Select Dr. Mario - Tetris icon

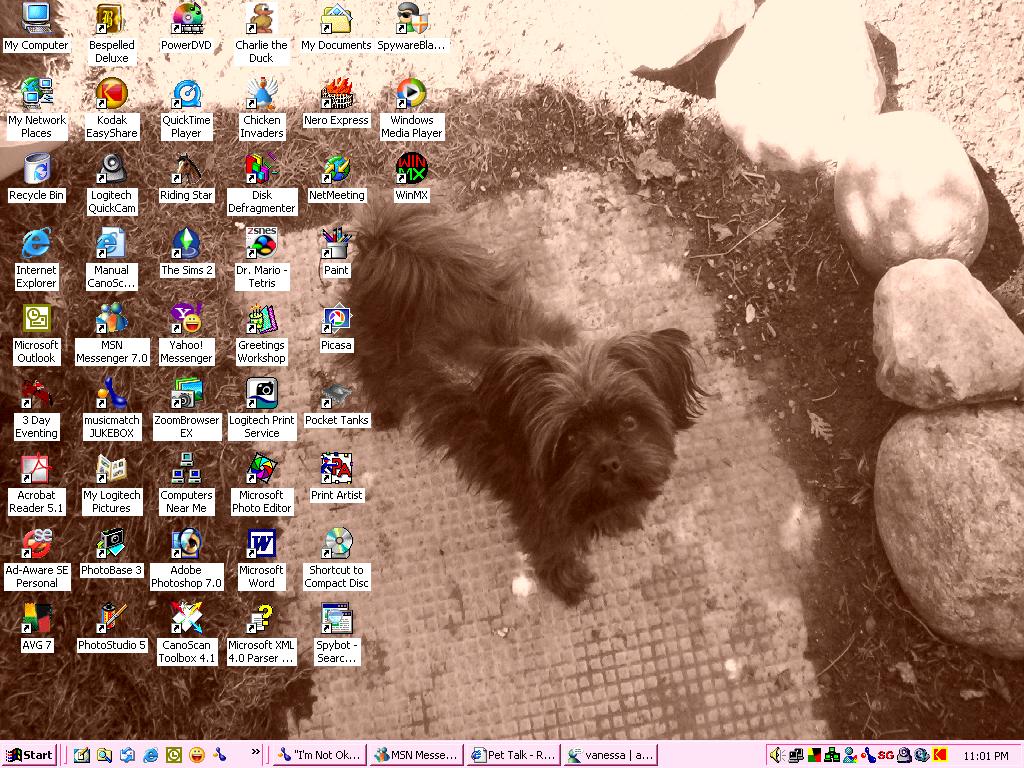pyautogui.click(x=261, y=259)
